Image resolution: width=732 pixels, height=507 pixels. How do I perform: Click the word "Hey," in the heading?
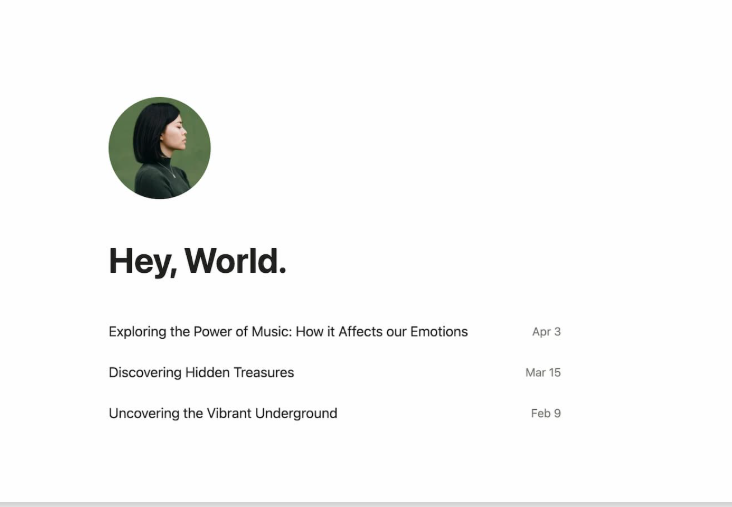point(143,261)
